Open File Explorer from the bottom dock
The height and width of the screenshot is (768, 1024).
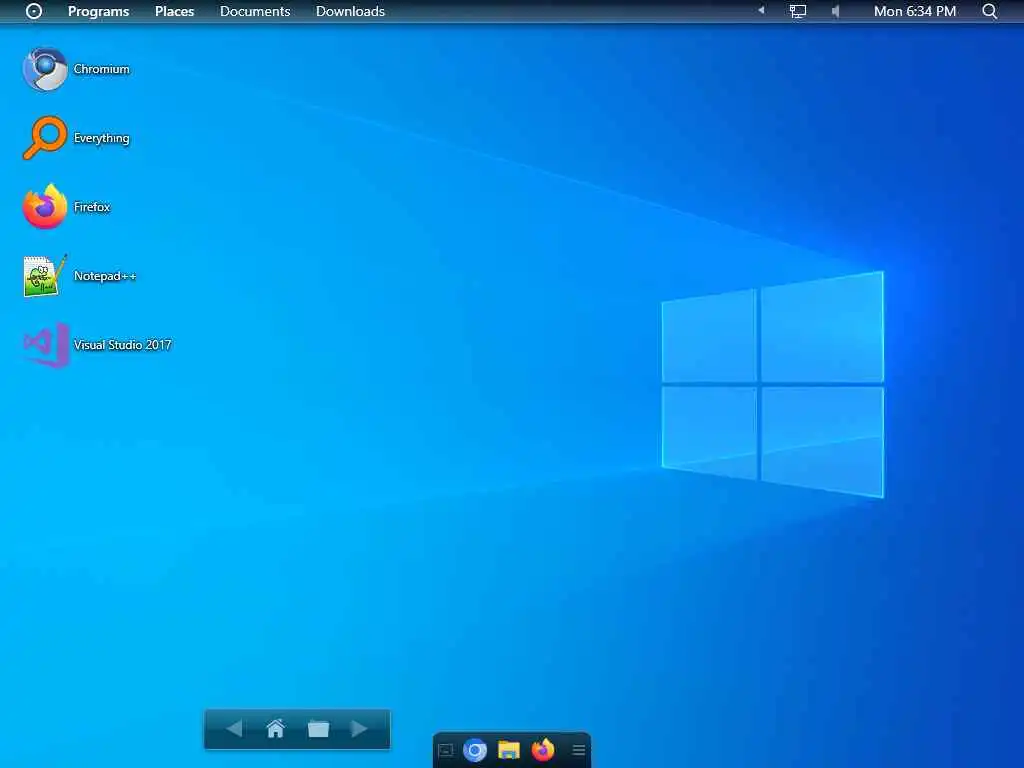point(509,750)
